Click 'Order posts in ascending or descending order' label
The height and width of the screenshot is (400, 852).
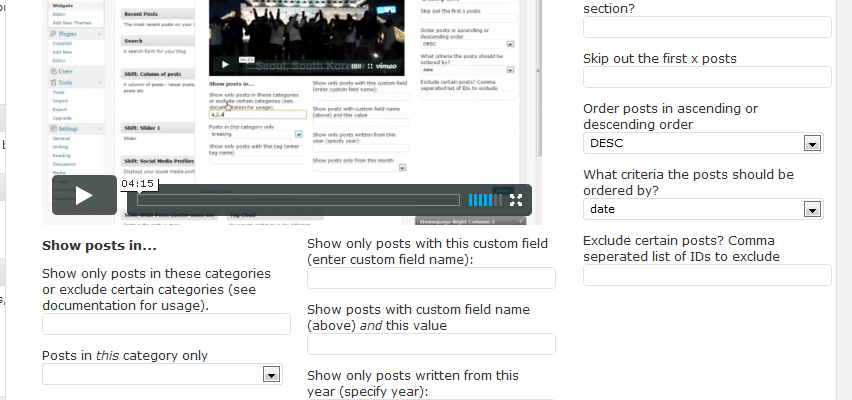(671, 116)
